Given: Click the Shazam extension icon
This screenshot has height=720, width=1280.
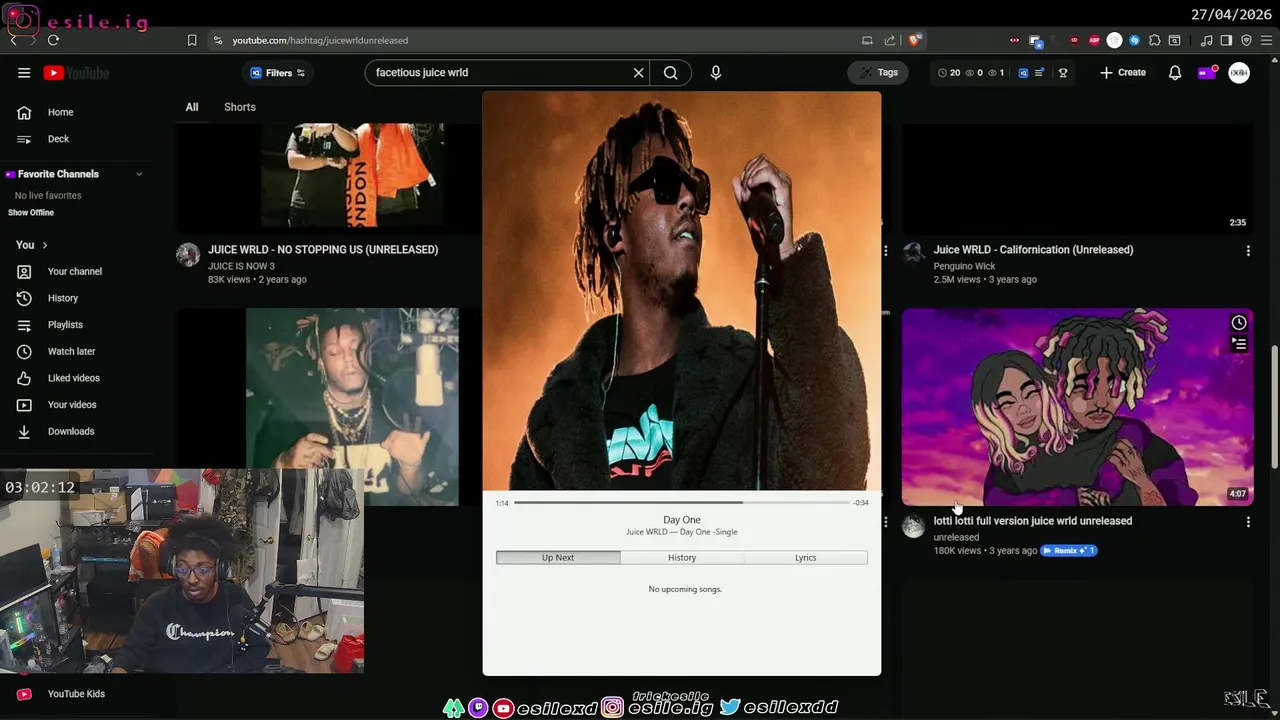Looking at the screenshot, I should 1134,40.
